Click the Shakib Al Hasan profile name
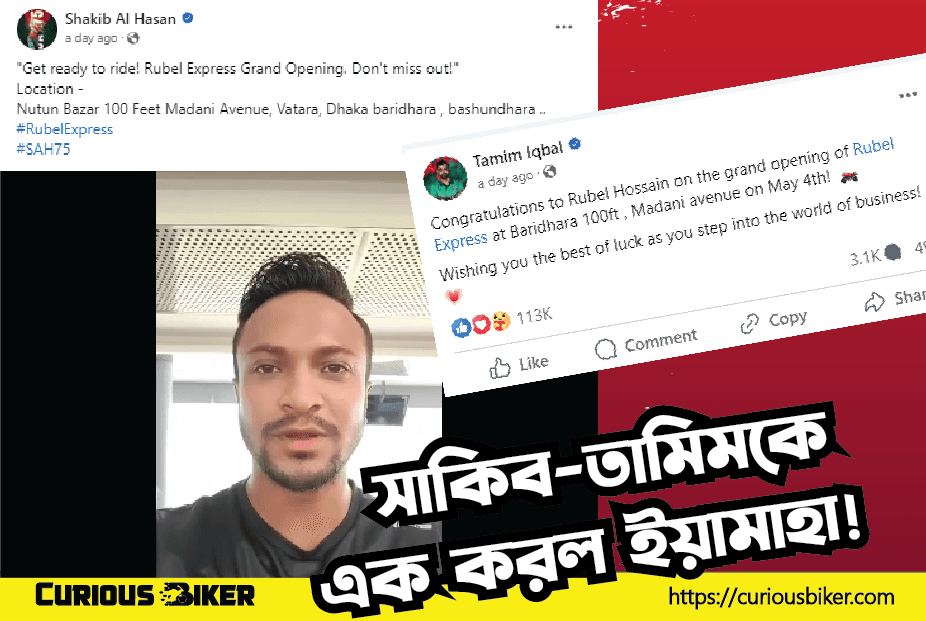Screen dimensions: 926x621 [120, 19]
